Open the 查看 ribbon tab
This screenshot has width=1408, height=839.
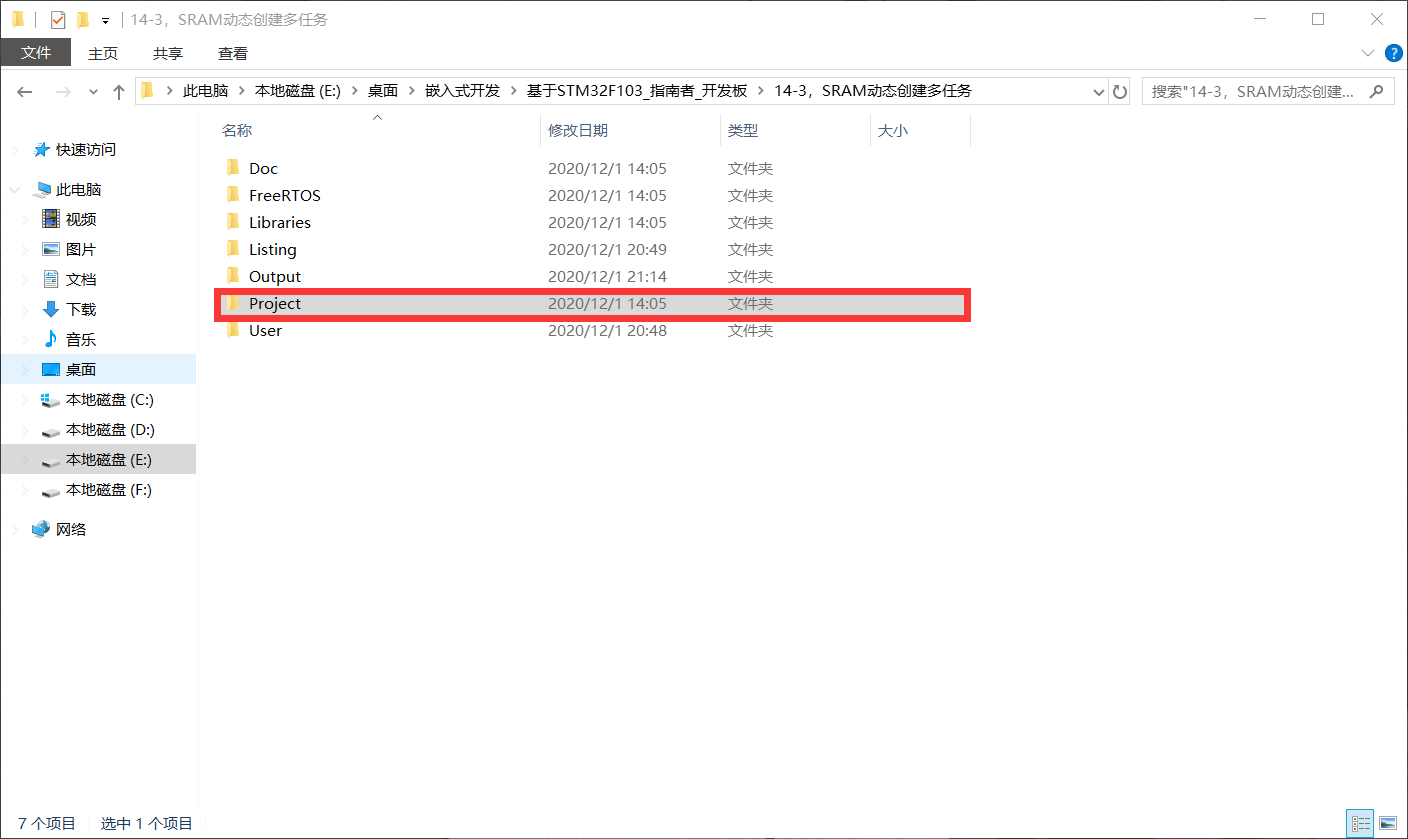coord(233,53)
